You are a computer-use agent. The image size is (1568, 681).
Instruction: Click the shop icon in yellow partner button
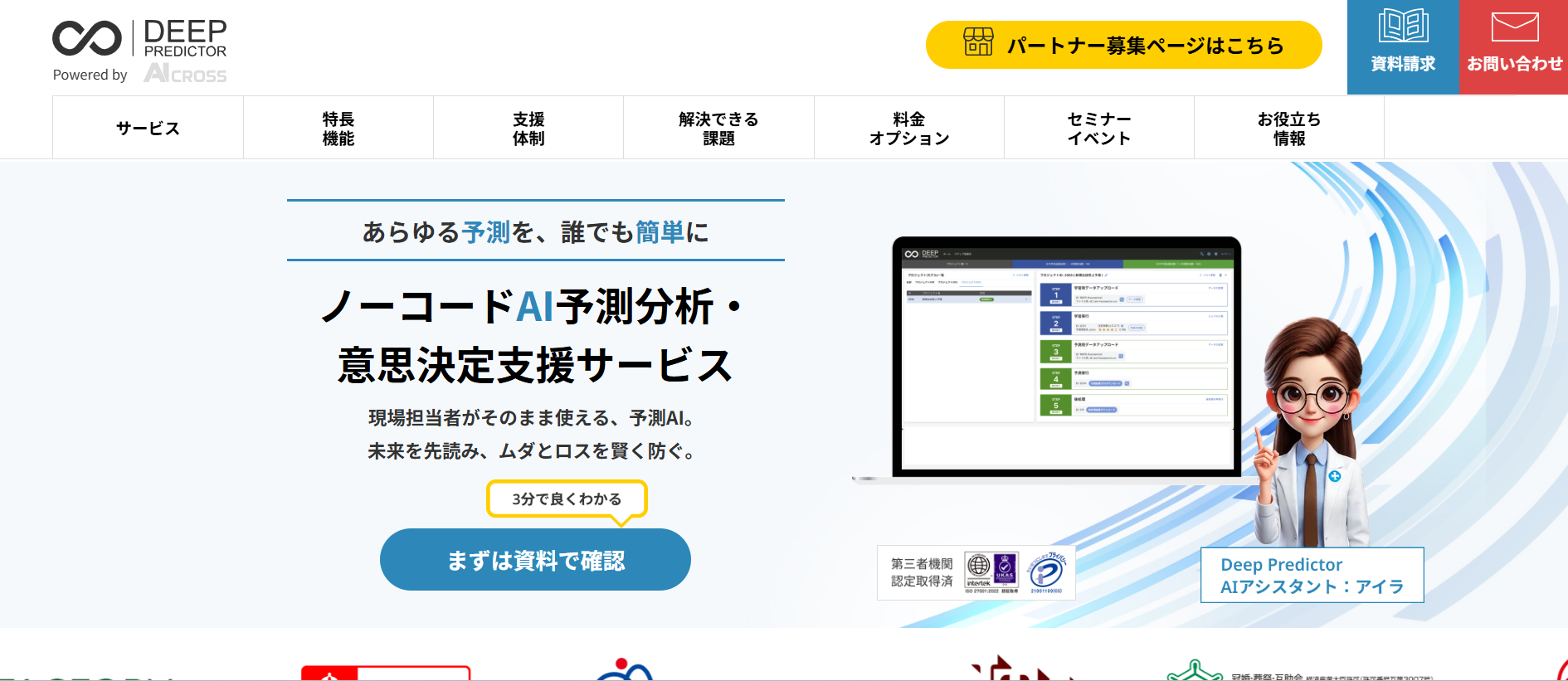click(978, 41)
